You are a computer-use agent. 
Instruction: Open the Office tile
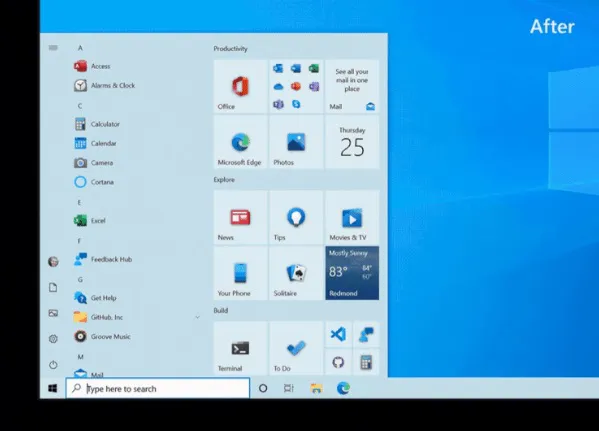tap(240, 86)
